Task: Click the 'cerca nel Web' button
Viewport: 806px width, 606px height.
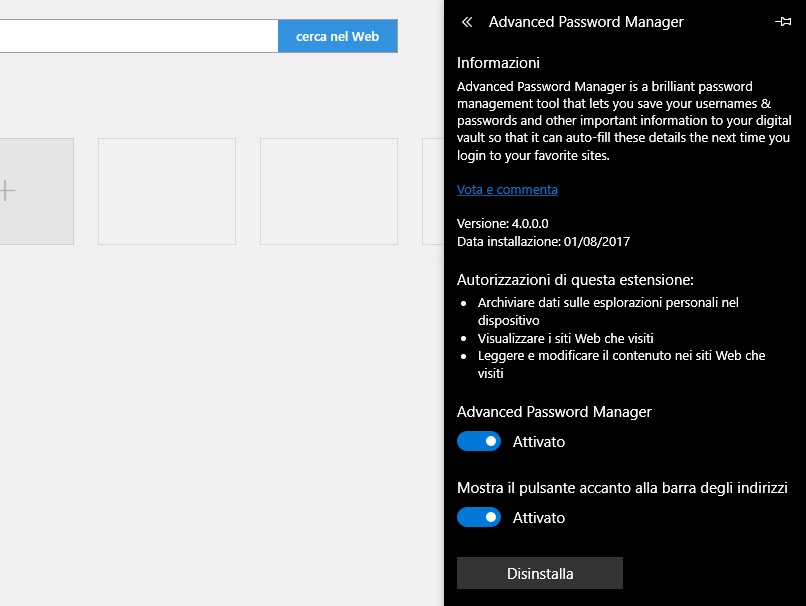Action: click(x=337, y=36)
